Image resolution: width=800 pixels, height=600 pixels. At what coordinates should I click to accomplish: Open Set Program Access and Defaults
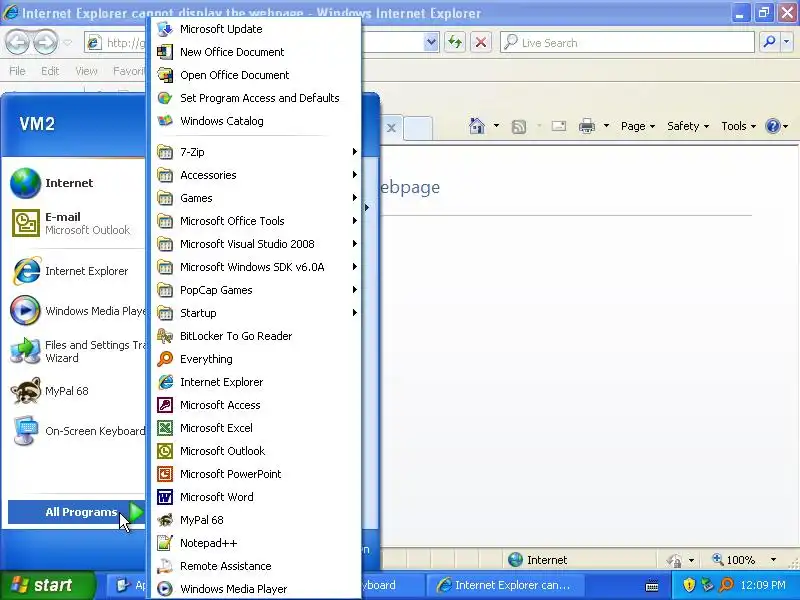(x=256, y=98)
